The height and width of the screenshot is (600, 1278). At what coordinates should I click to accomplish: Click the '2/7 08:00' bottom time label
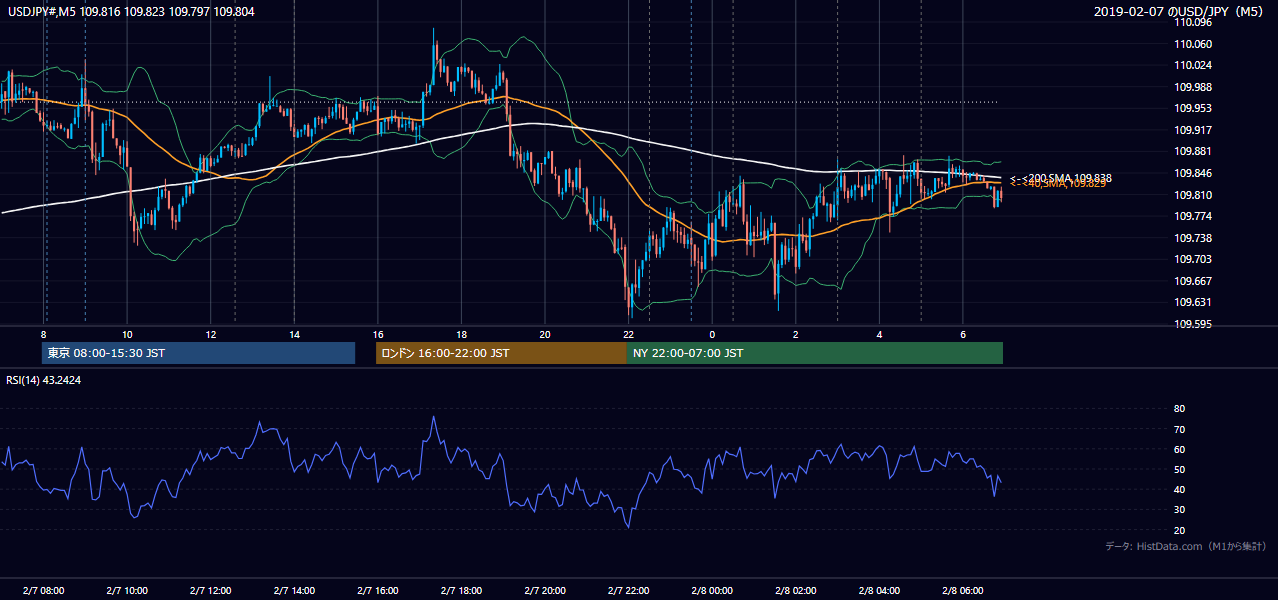point(43,591)
